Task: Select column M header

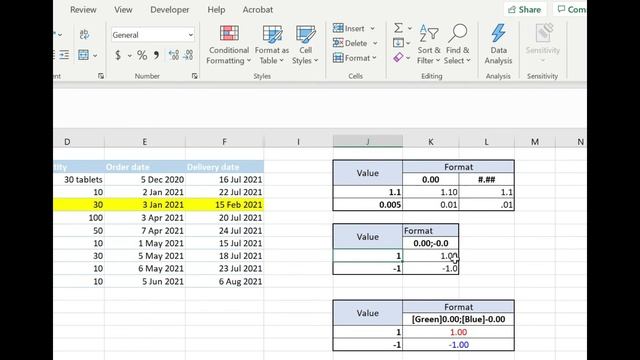Action: click(535, 141)
